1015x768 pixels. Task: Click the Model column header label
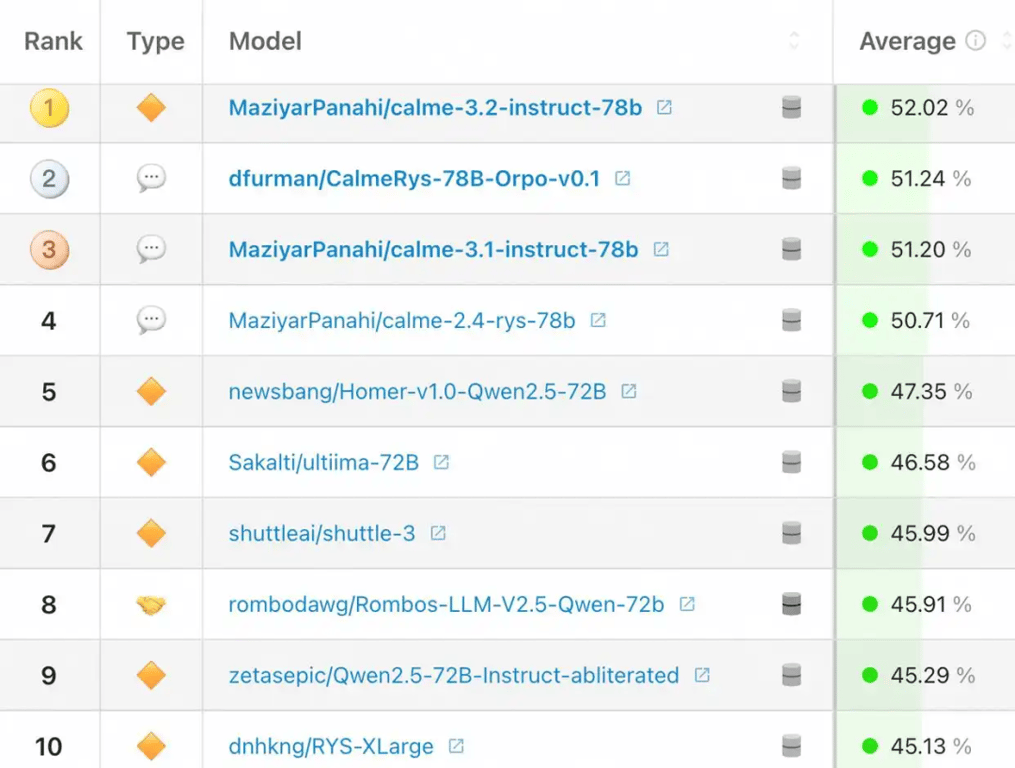tap(265, 41)
